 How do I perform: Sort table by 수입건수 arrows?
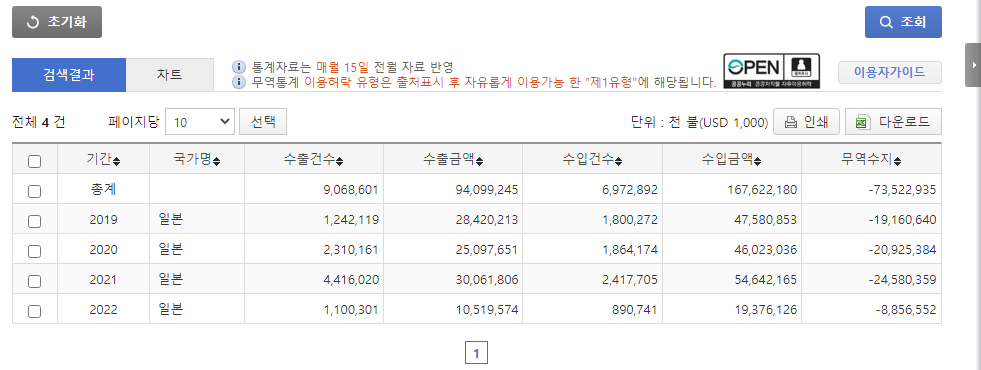click(x=618, y=161)
